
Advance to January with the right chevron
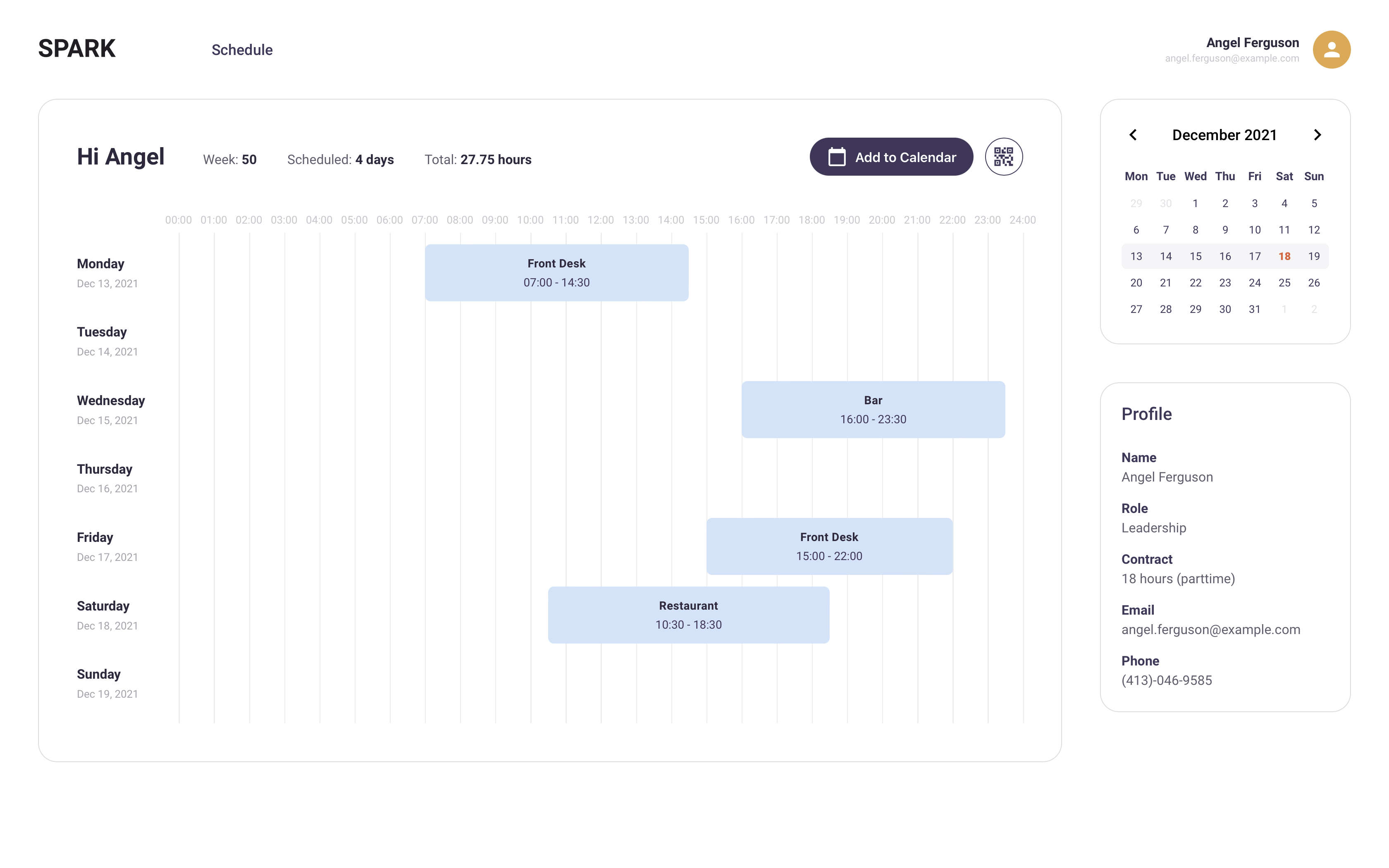[x=1318, y=134]
